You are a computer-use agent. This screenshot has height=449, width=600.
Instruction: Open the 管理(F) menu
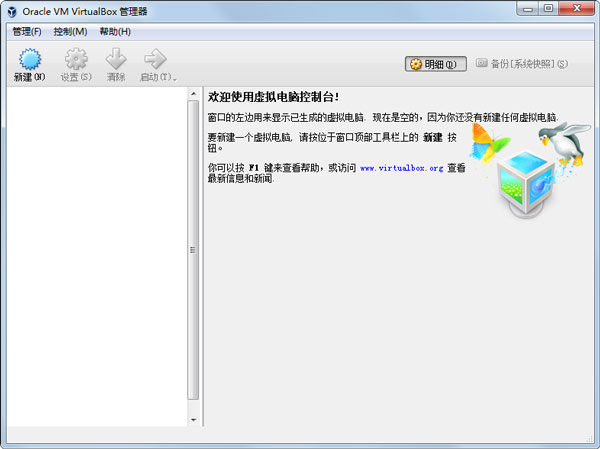[x=27, y=32]
